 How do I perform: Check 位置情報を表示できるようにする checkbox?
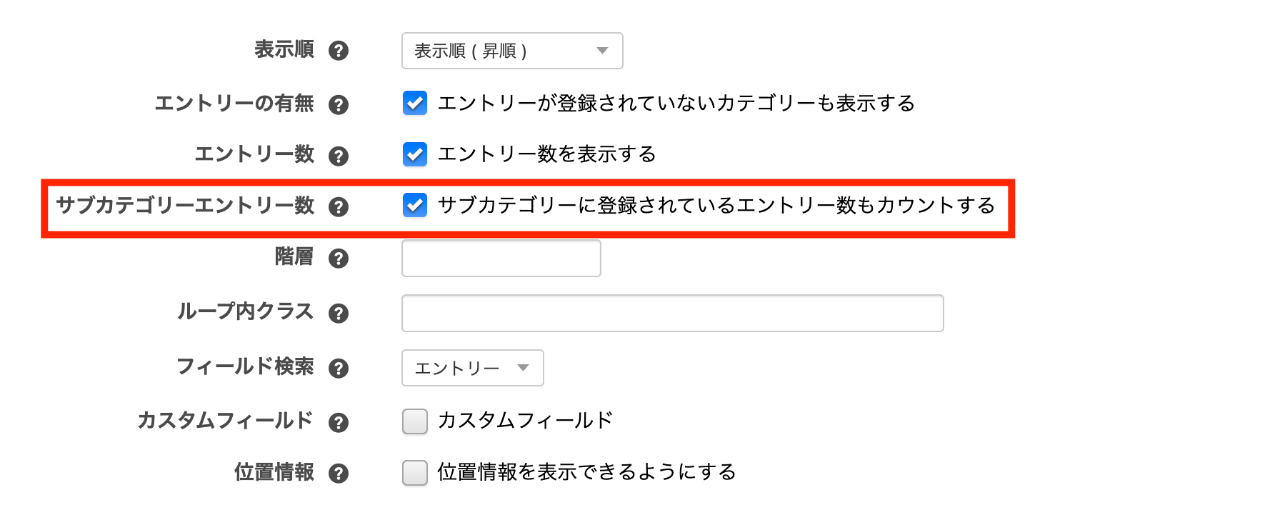pos(414,473)
